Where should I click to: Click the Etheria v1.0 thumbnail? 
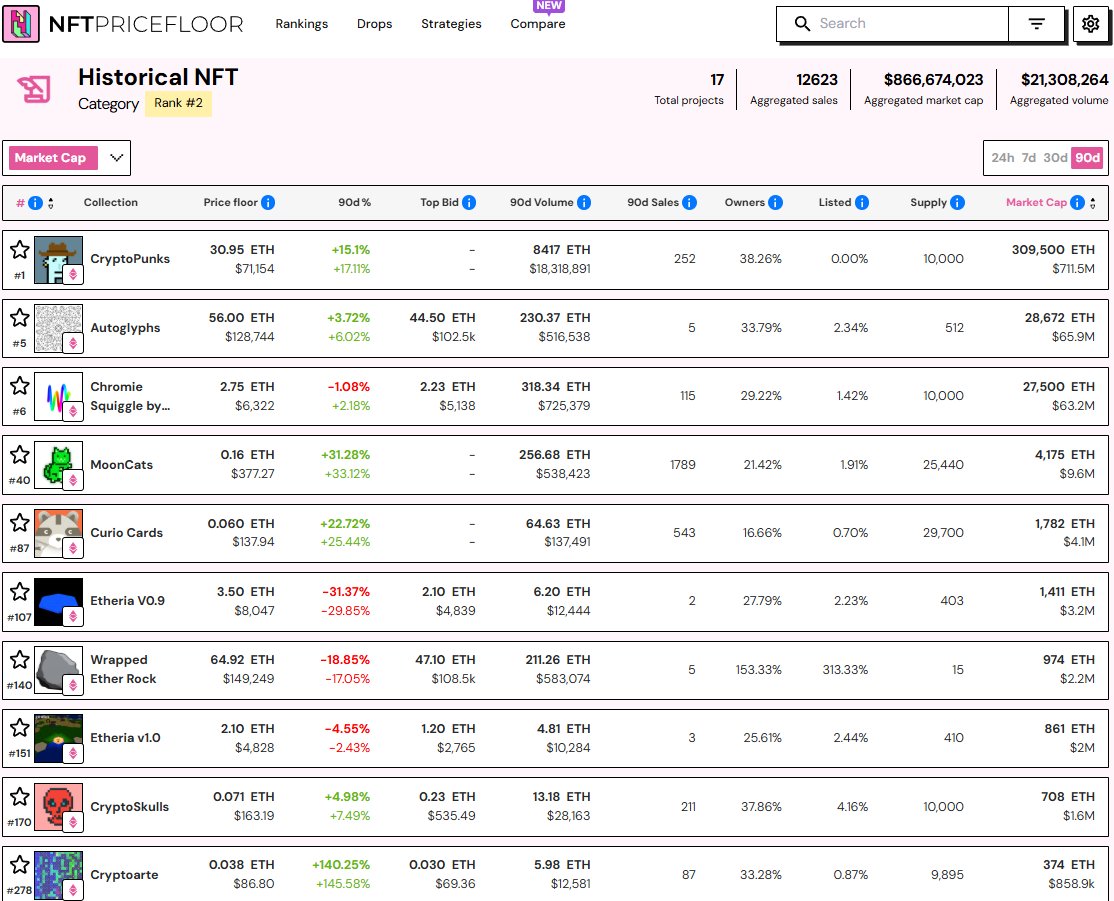tap(58, 738)
